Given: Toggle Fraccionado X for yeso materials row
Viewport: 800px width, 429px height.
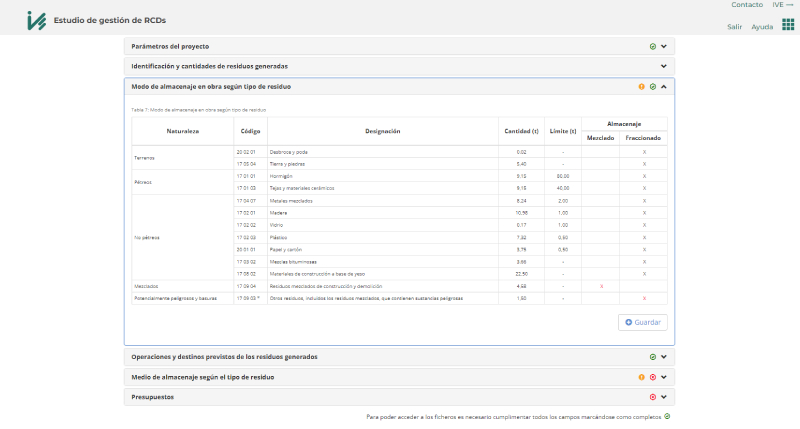Looking at the screenshot, I should click(x=644, y=274).
